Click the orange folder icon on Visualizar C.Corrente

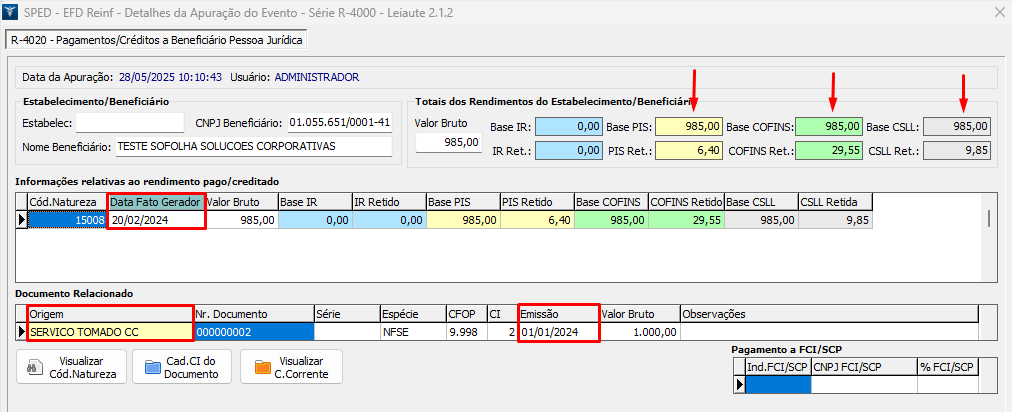click(x=263, y=367)
